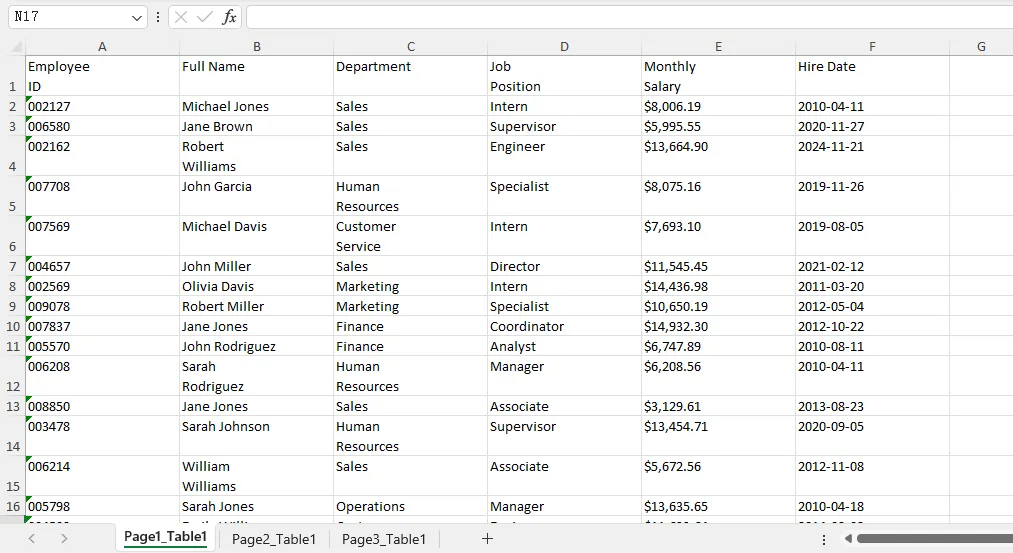The width and height of the screenshot is (1013, 553).
Task: Select cell containing Jane Brown
Action: [256, 126]
